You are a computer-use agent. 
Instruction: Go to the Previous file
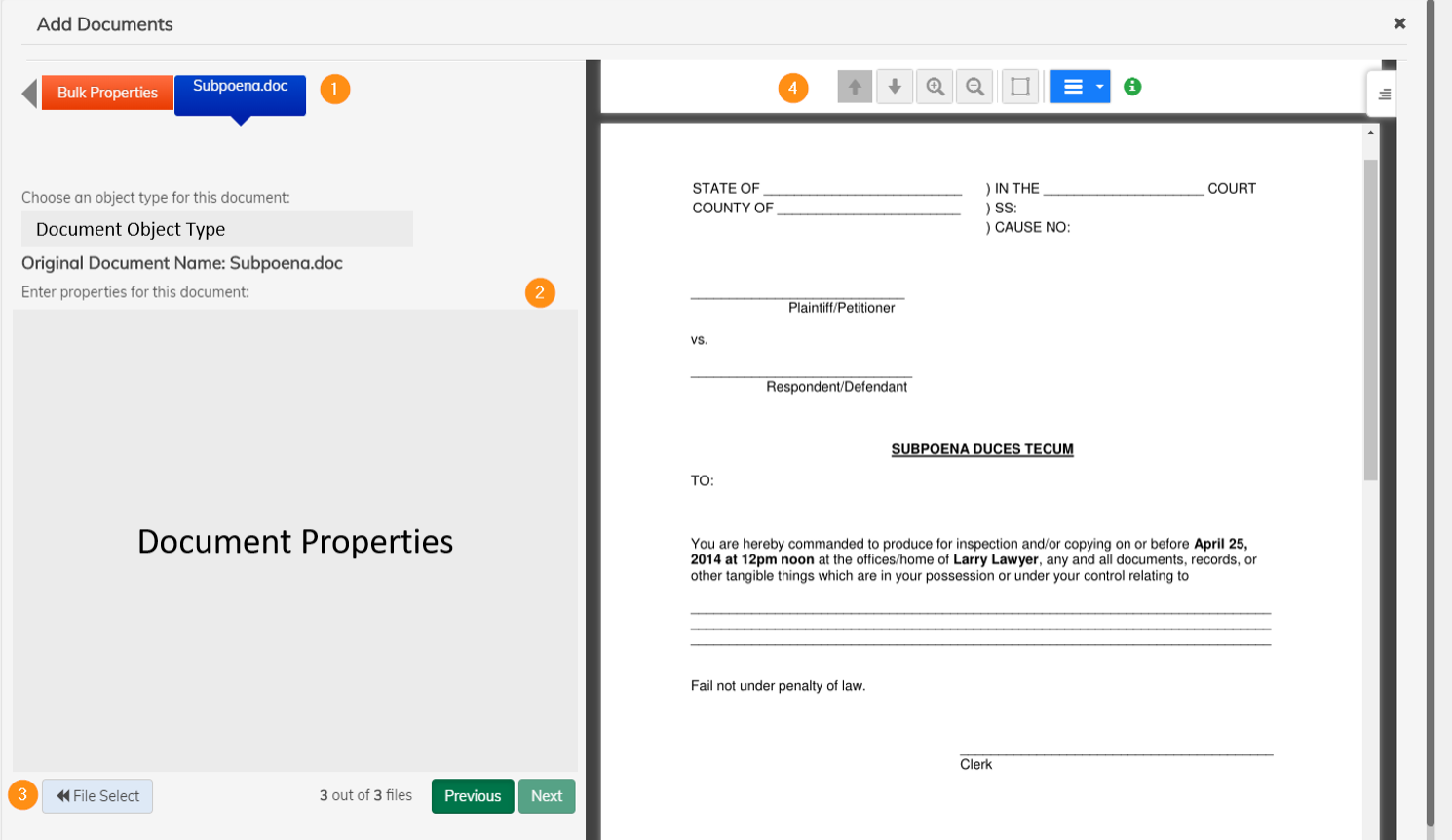(473, 796)
